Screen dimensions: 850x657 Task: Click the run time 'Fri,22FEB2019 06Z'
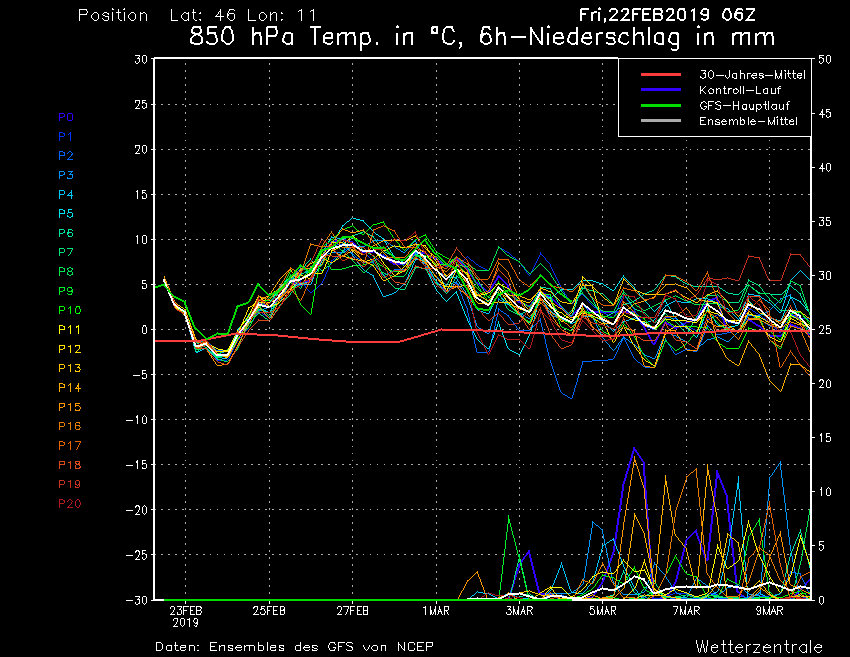pyautogui.click(x=667, y=15)
